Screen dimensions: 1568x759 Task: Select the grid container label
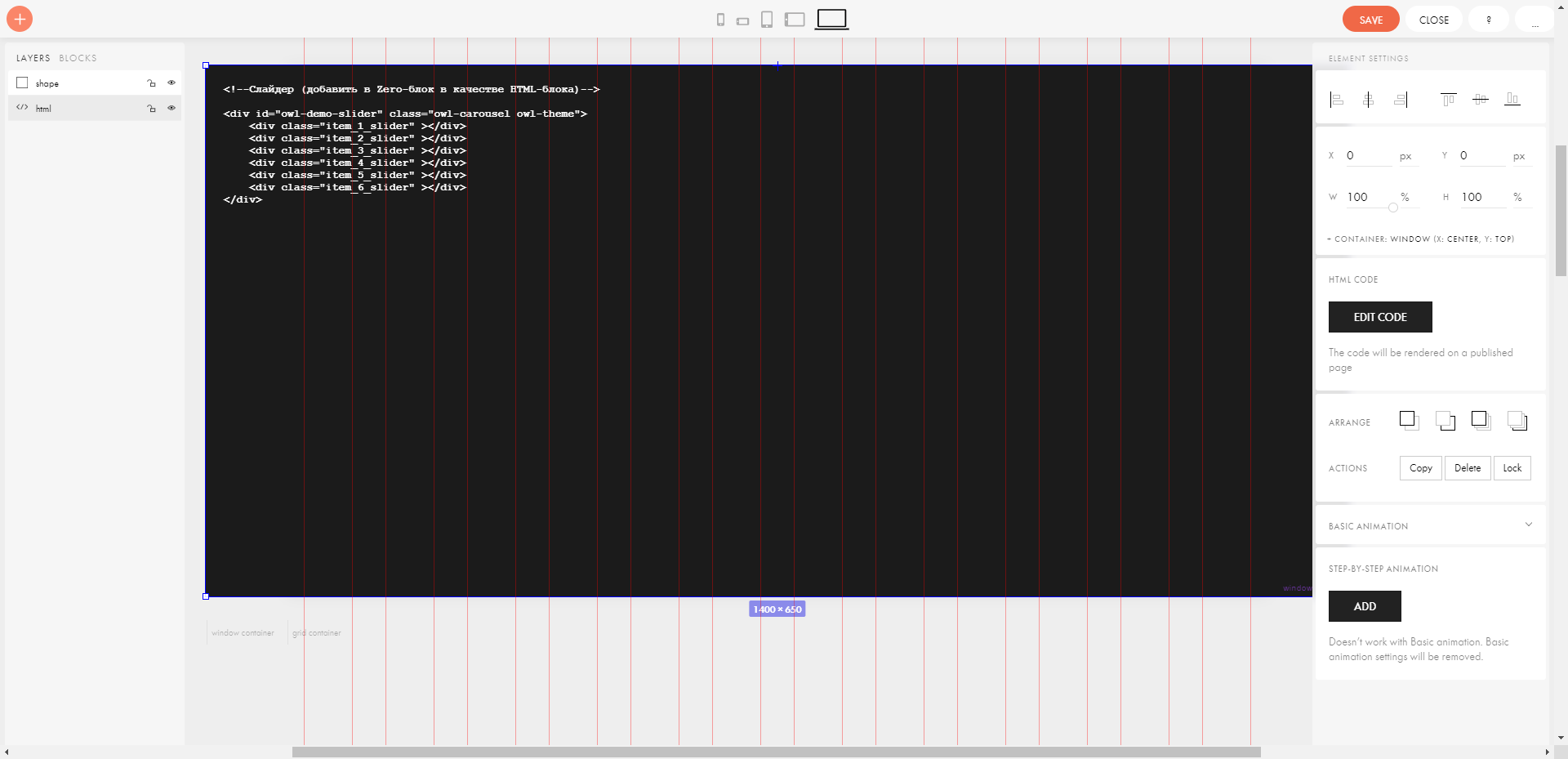(317, 633)
